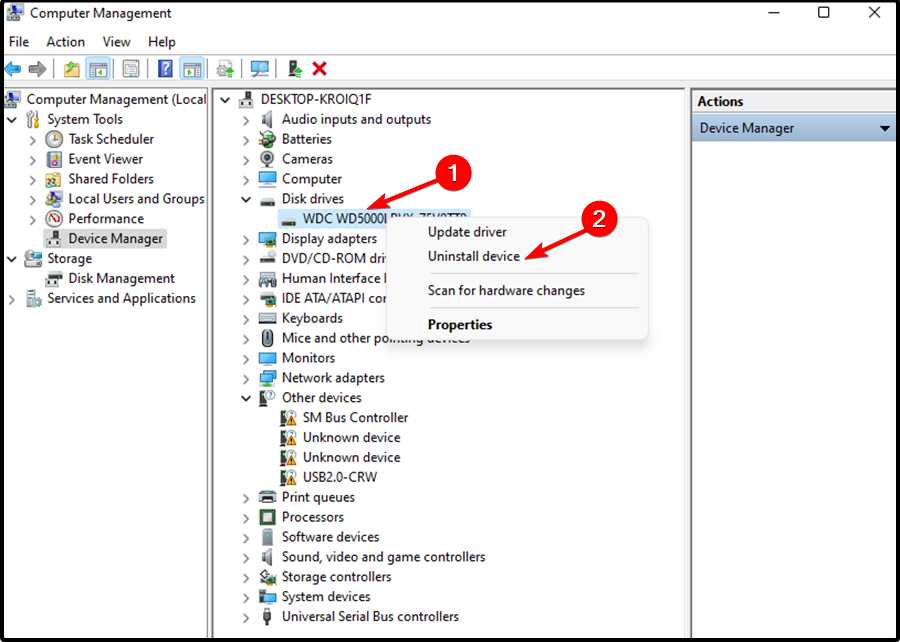Click the Cameras webcam icon
Viewport: 900px width, 642px height.
coord(267,159)
